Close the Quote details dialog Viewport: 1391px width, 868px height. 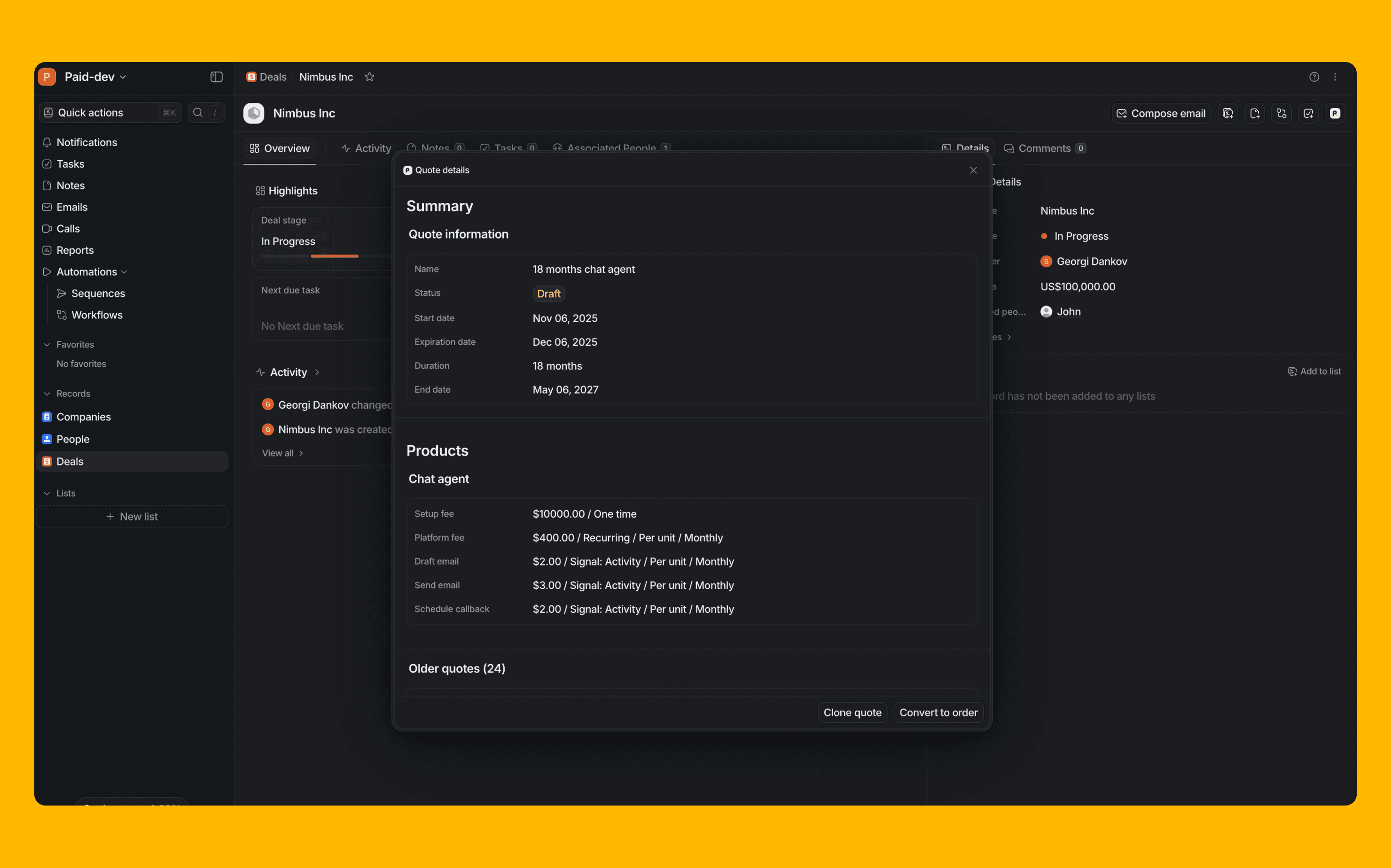pos(973,170)
